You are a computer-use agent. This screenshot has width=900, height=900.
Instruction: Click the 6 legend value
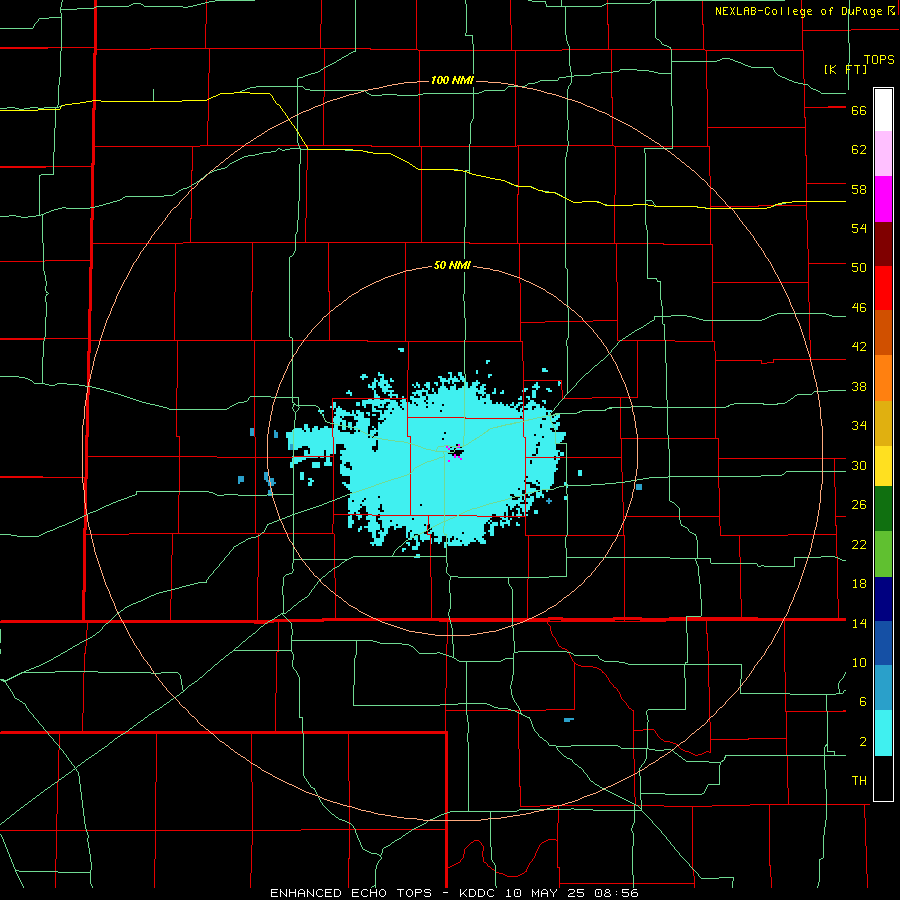(863, 702)
